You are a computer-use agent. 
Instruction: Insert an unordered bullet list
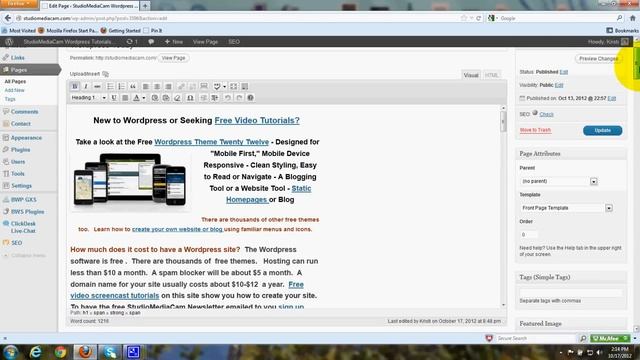point(110,87)
